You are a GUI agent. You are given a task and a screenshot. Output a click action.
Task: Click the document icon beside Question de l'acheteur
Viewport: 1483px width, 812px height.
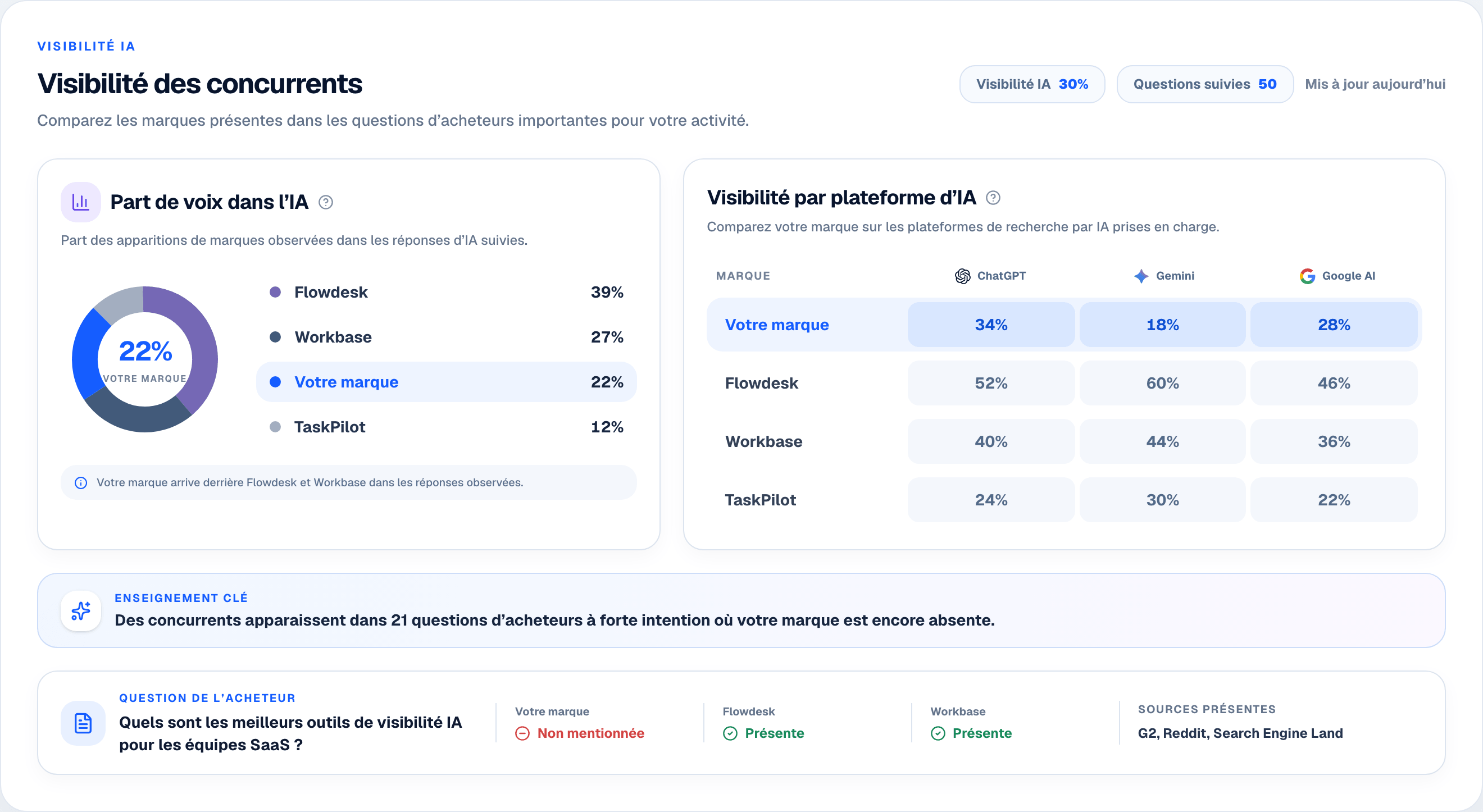(83, 723)
